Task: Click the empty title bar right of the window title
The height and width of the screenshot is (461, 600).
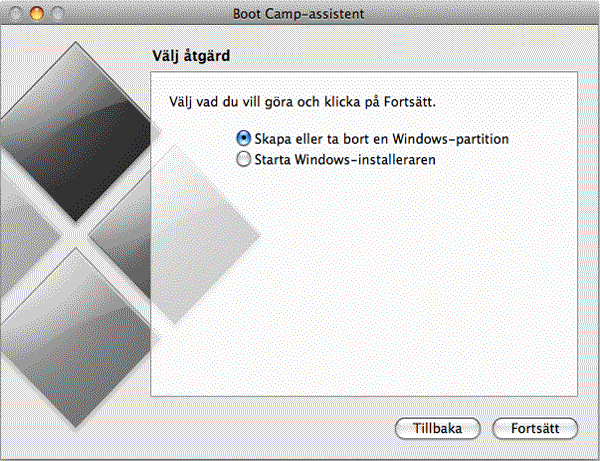Action: point(480,15)
